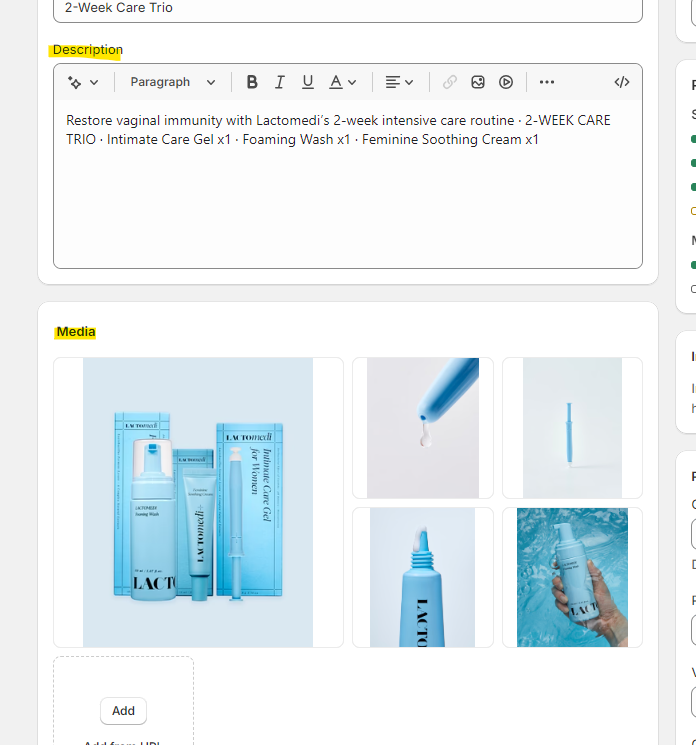The height and width of the screenshot is (745, 696).
Task: Click the 2-Week Care Trio title field
Action: pos(348,8)
